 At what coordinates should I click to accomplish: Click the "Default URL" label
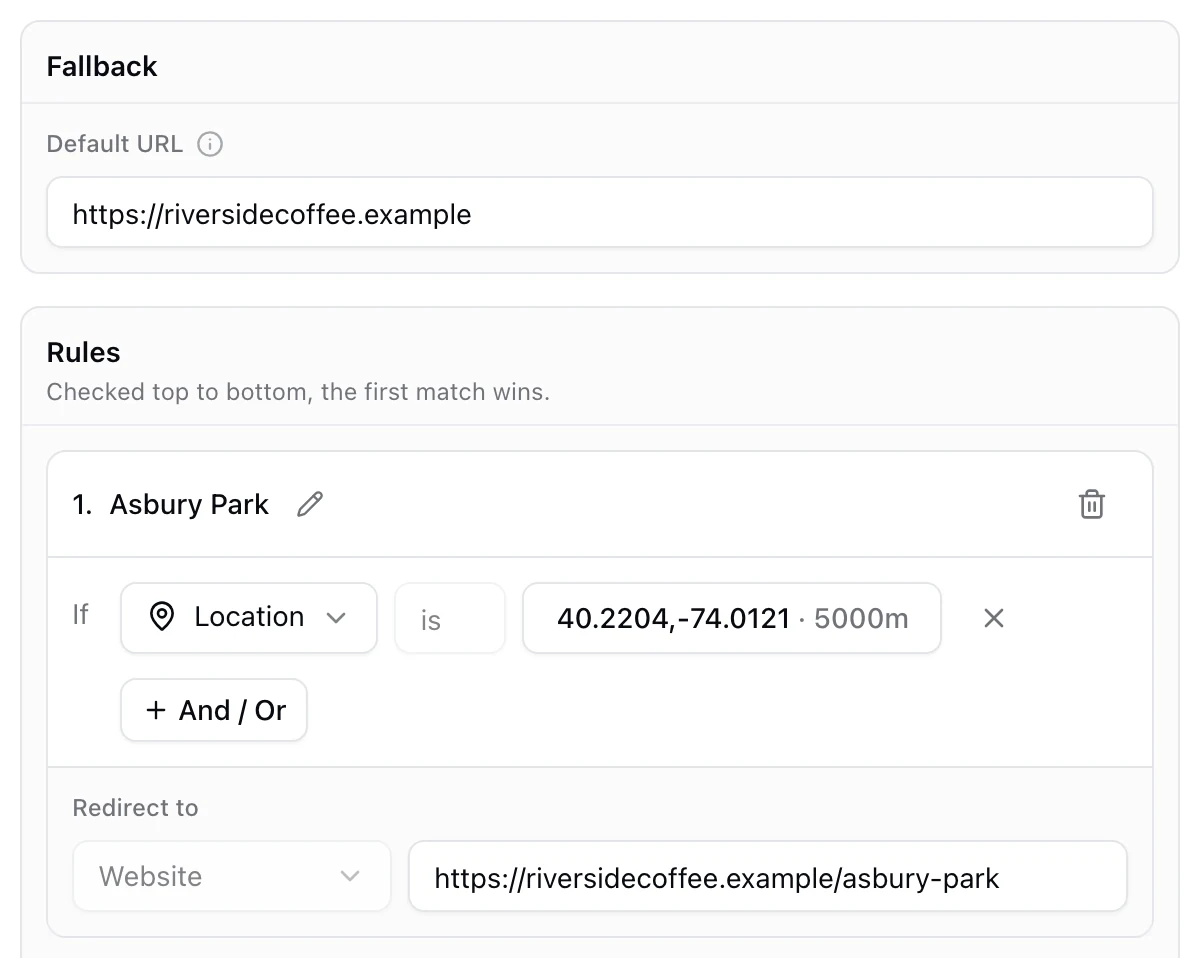(115, 144)
